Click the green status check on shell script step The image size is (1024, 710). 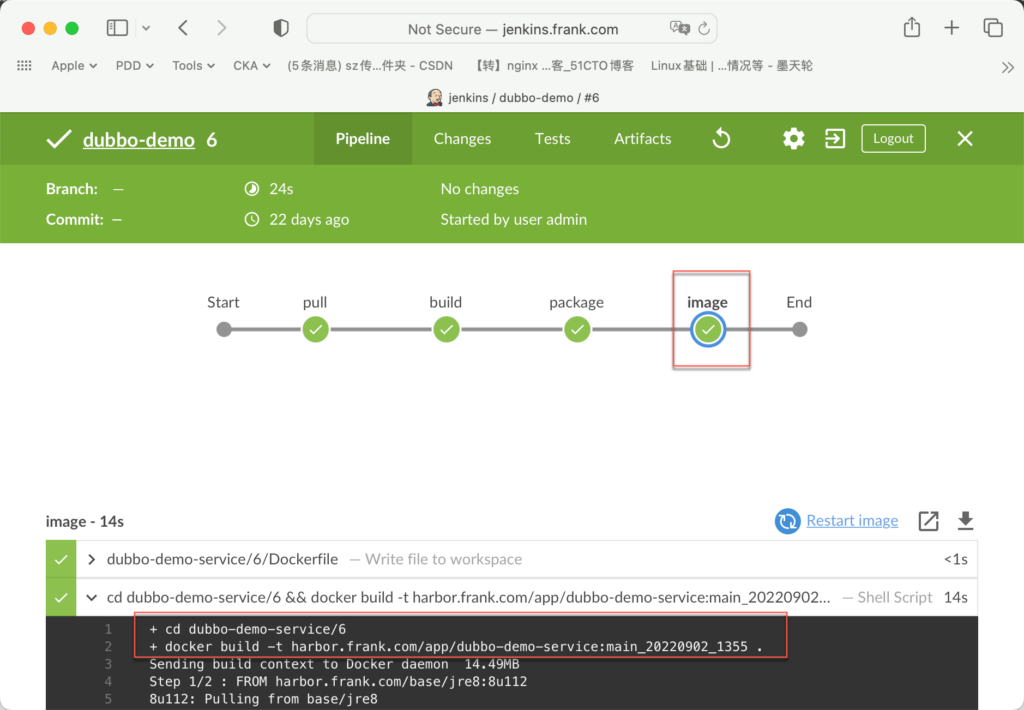coord(61,597)
